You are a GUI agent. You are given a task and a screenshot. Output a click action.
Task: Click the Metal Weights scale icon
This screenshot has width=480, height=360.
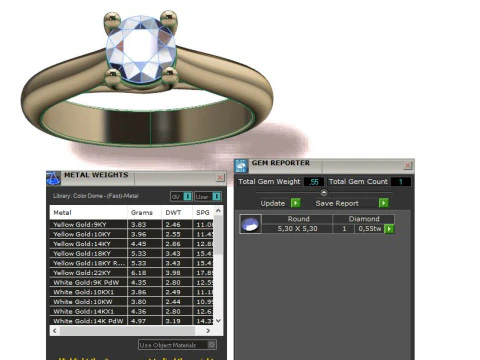[x=53, y=178]
